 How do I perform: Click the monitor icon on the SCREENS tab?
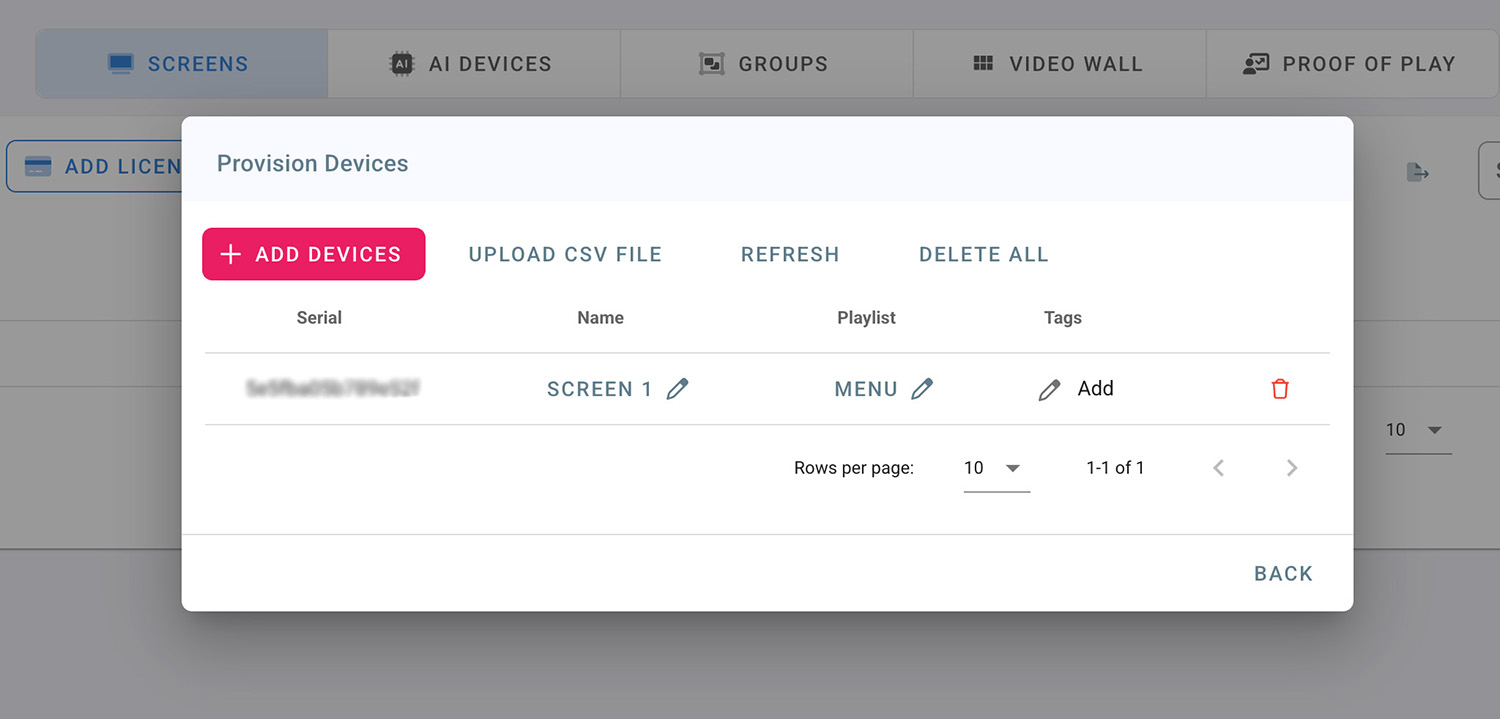120,62
